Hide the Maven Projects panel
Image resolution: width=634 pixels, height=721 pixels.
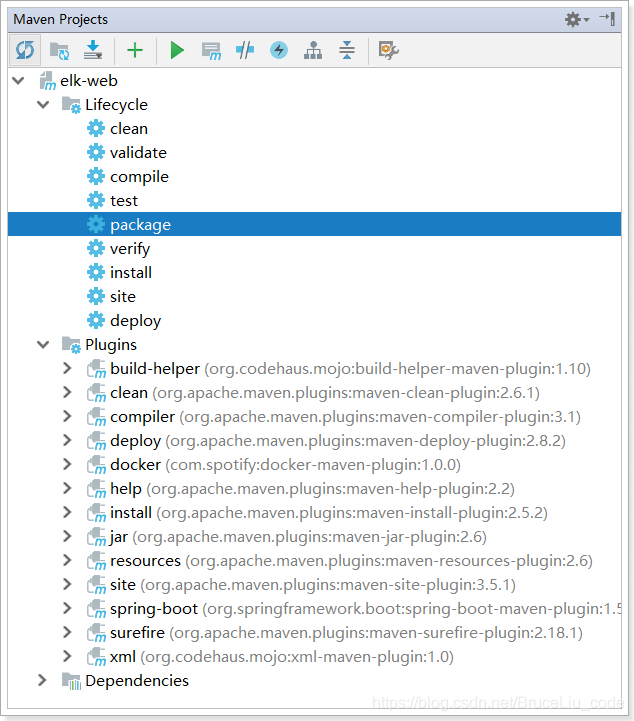[607, 19]
